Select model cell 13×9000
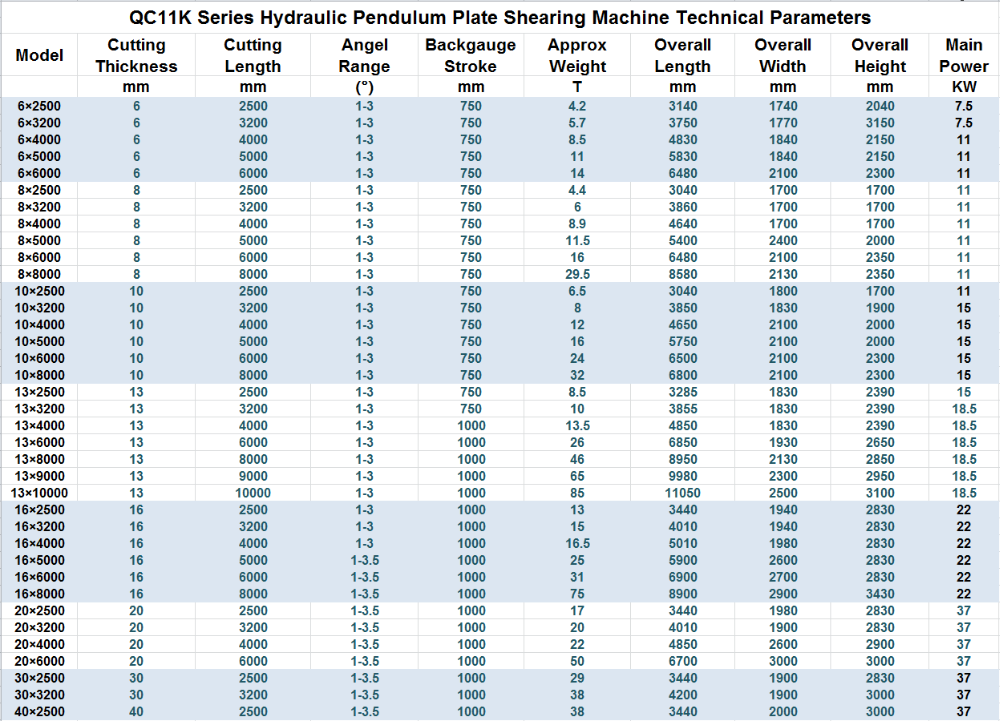The width and height of the screenshot is (1000, 721). (39, 476)
